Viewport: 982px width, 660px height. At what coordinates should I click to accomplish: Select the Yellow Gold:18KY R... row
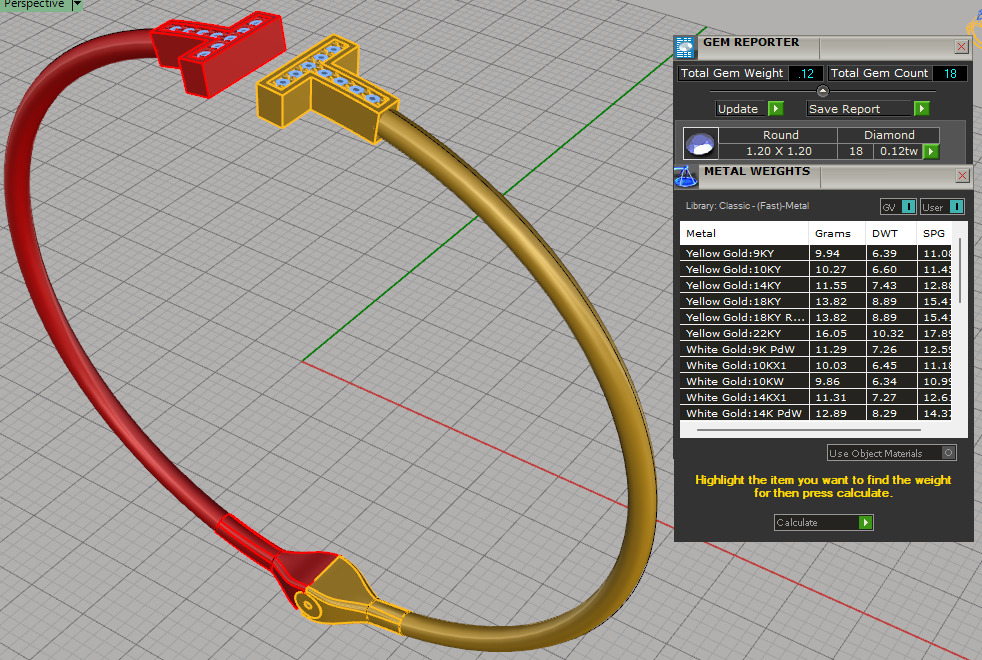tap(816, 317)
